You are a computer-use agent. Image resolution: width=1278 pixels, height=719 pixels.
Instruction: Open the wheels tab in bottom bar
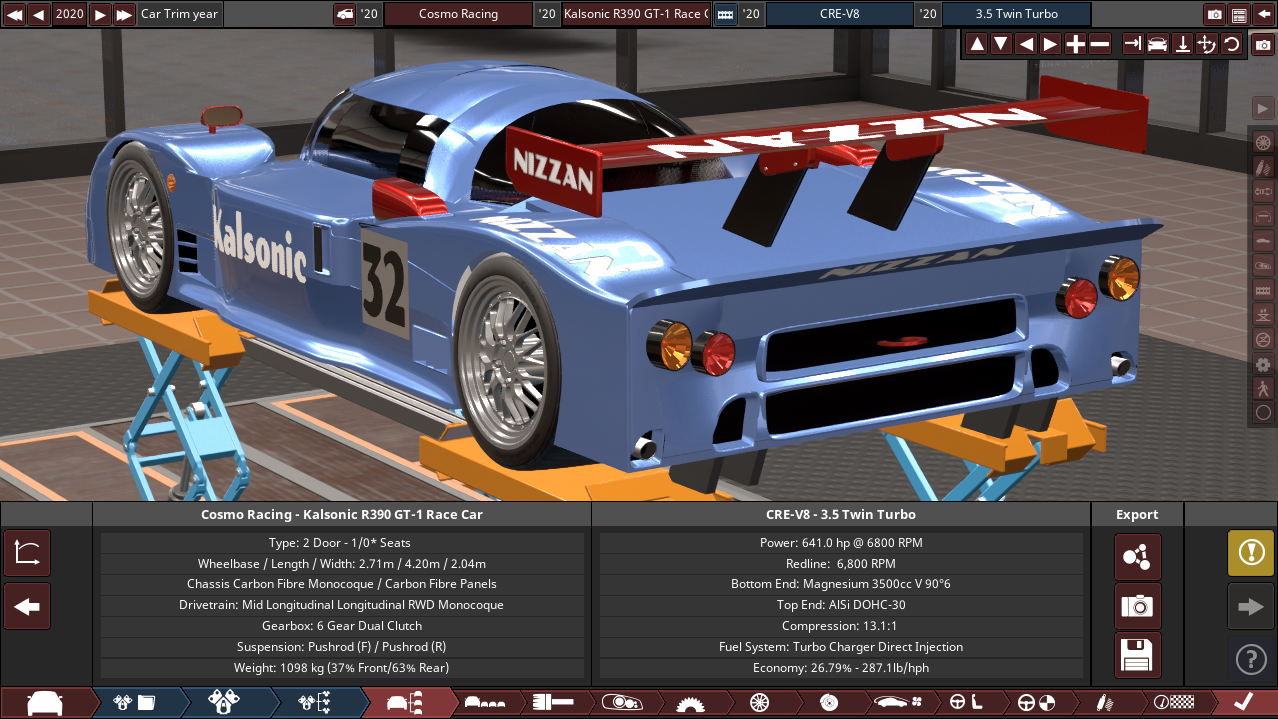click(x=758, y=703)
